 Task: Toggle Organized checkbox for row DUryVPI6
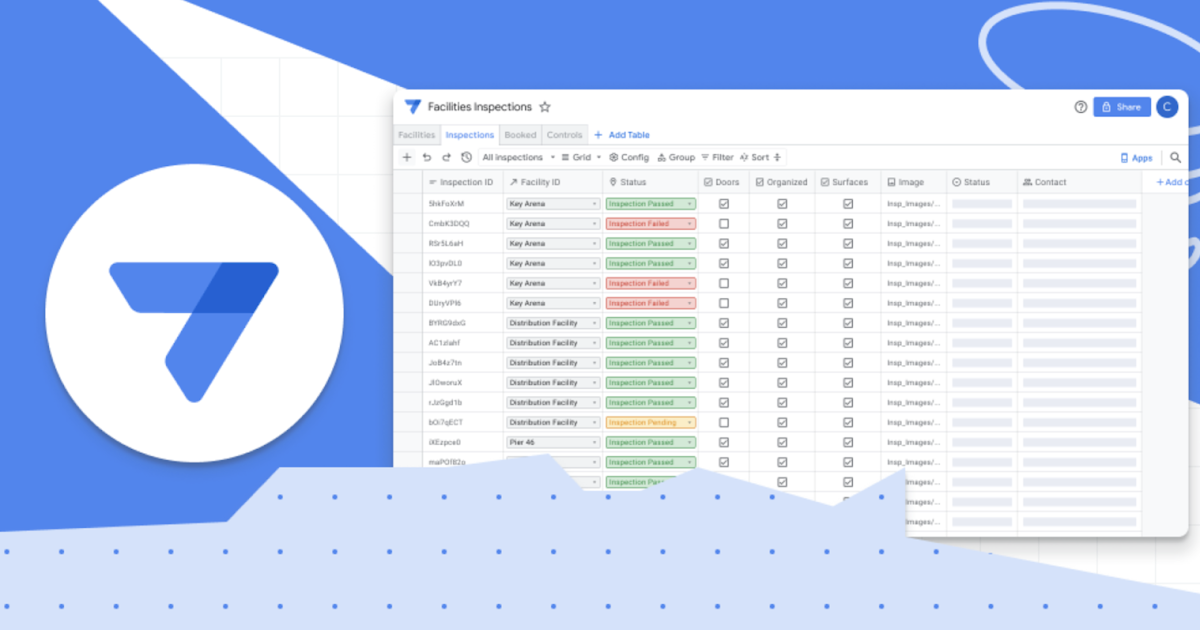[782, 303]
